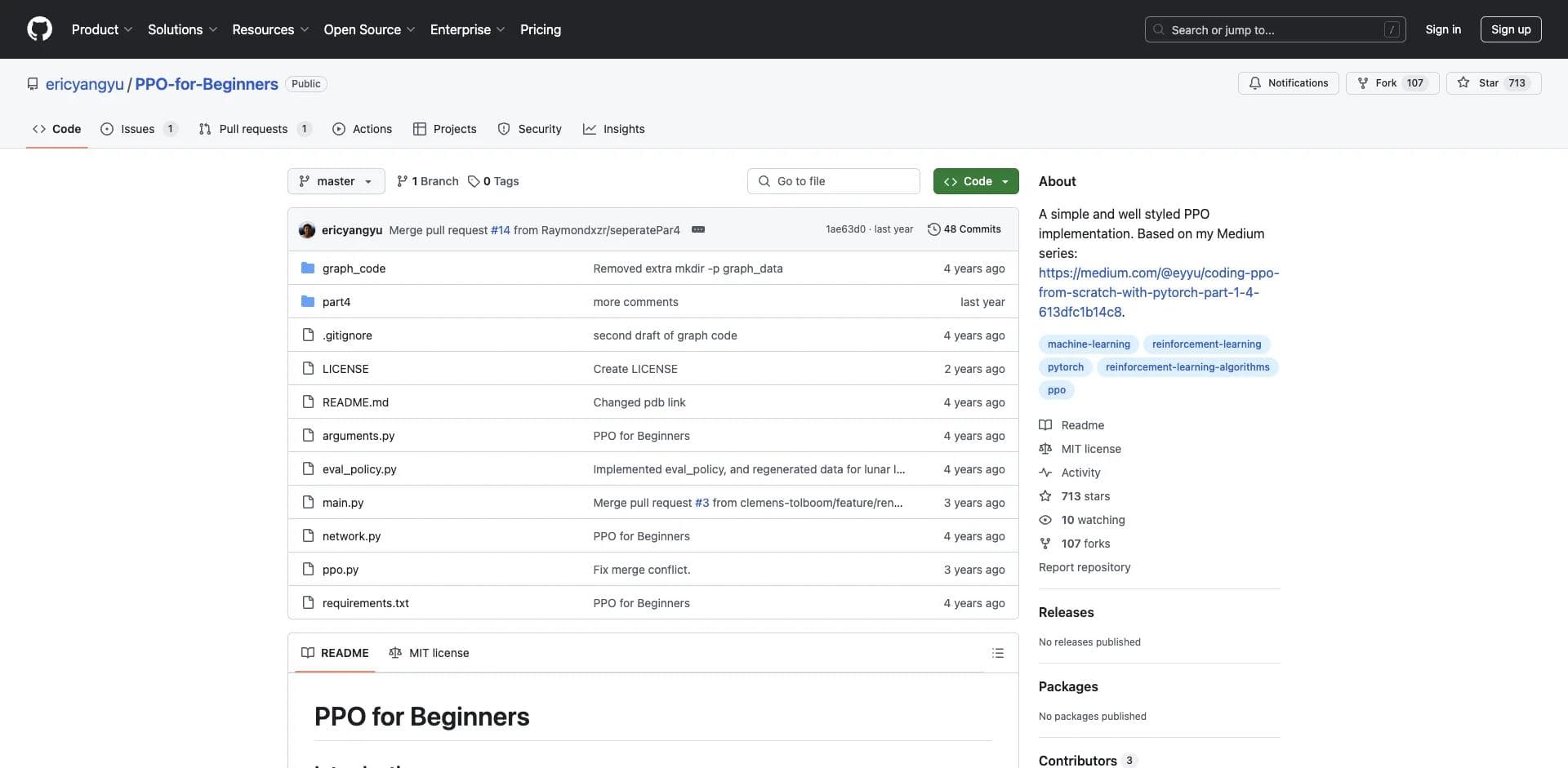Click the network.py file icon

[308, 535]
